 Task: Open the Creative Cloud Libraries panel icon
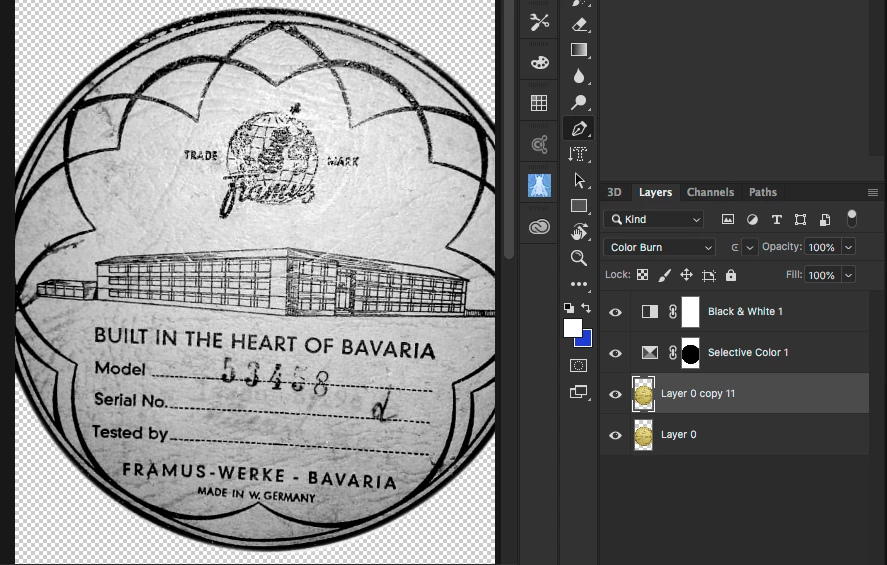[x=539, y=227]
